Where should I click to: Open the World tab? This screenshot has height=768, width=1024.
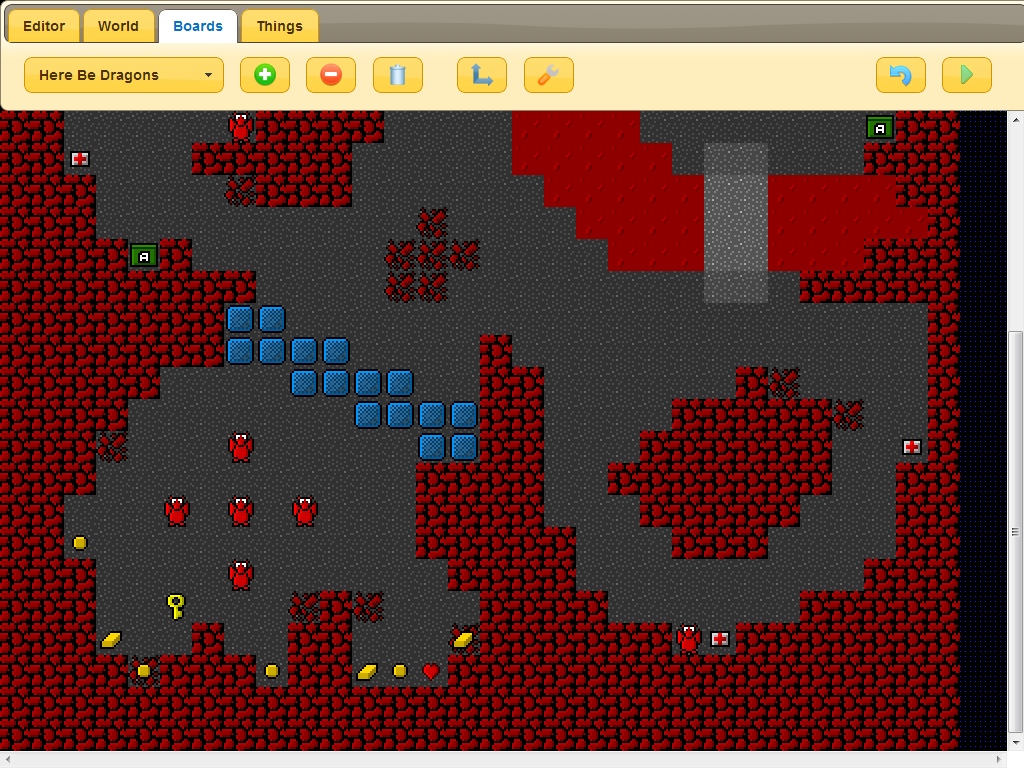(118, 26)
